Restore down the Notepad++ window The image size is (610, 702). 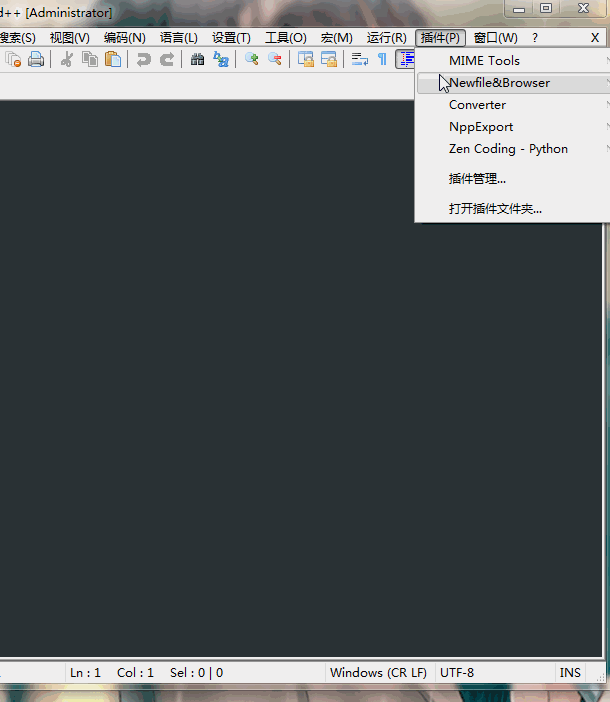pos(546,8)
